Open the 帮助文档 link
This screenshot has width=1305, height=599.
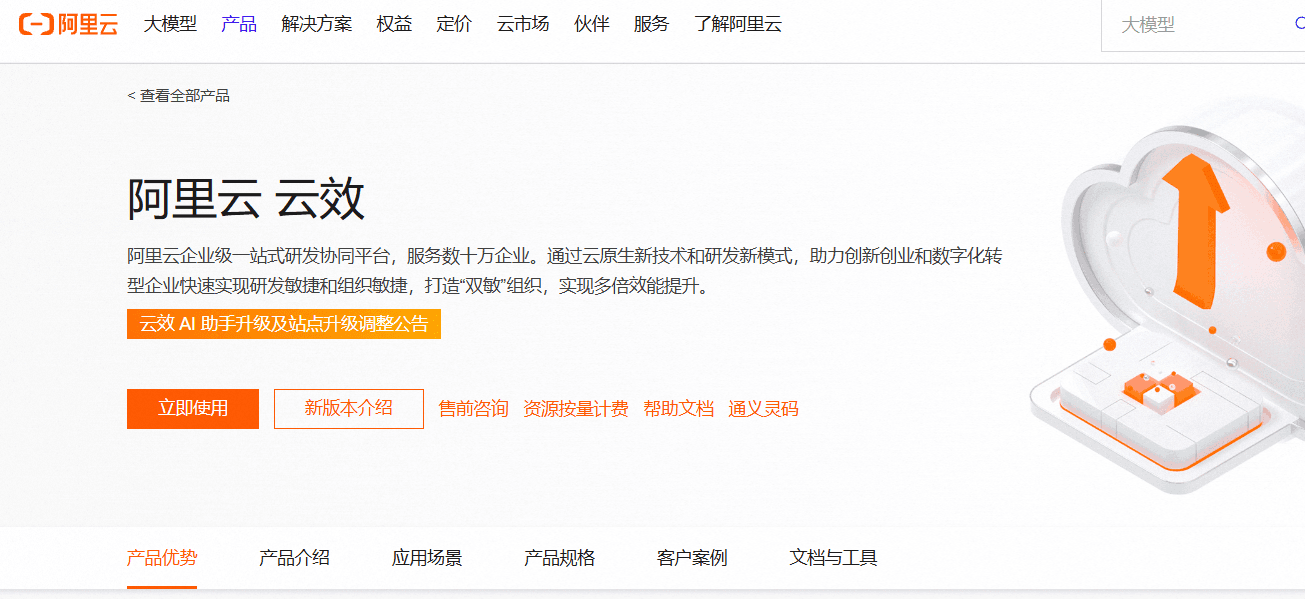679,408
